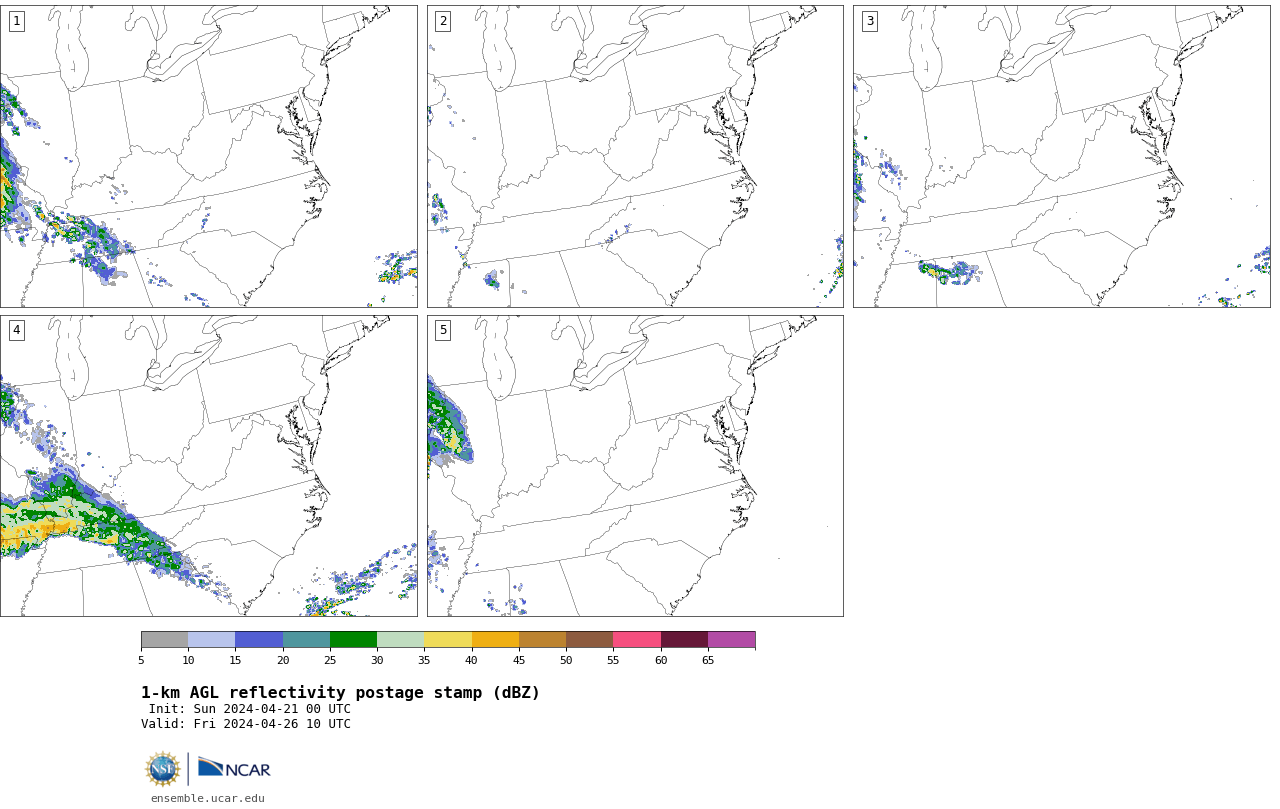Click the NSF logo
1280x809 pixels.
163,769
